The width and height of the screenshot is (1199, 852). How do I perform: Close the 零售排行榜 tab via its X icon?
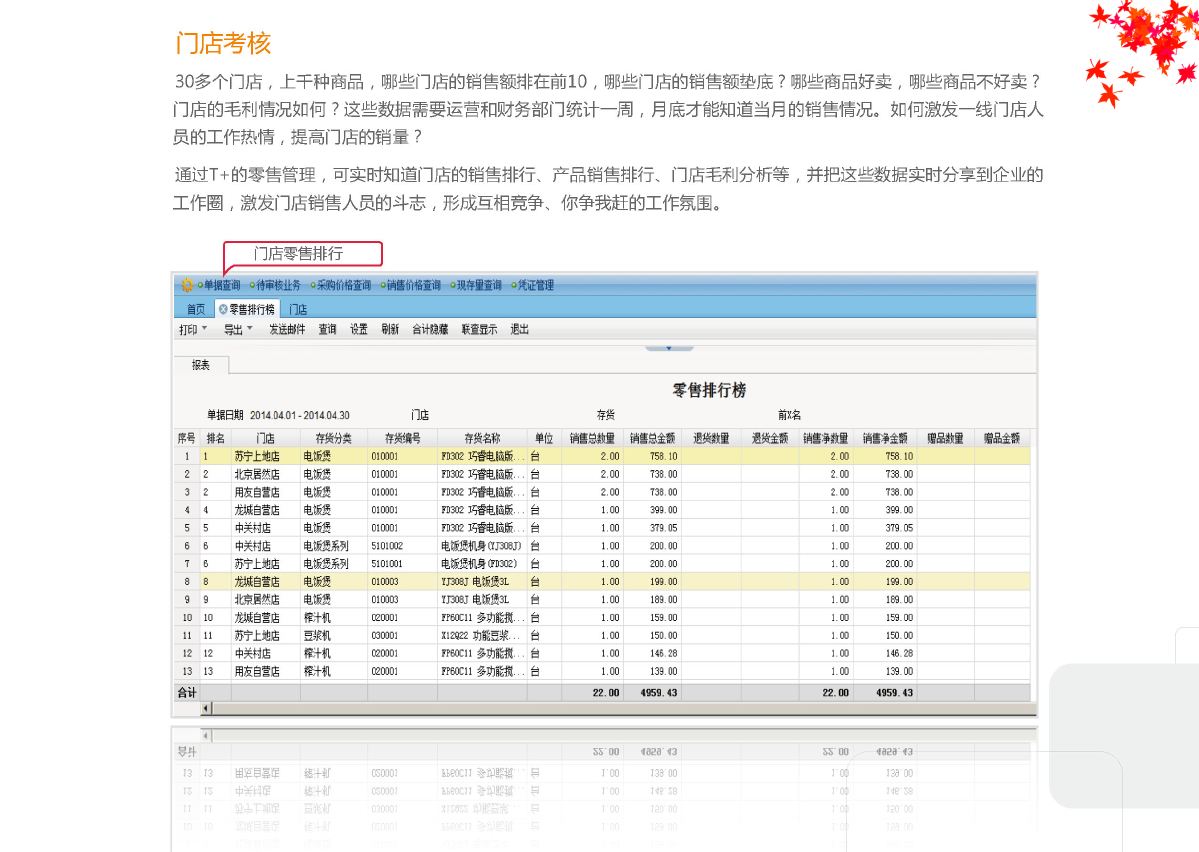[x=223, y=310]
